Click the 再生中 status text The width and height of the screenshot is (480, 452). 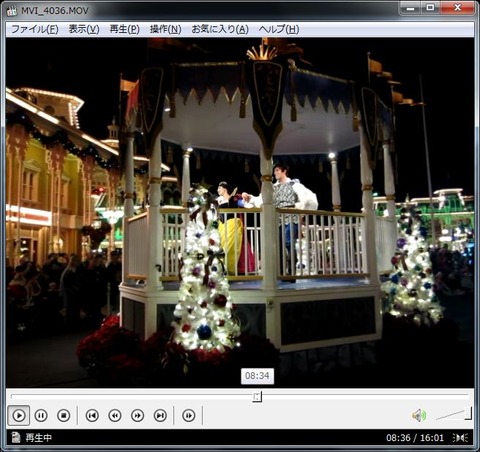point(39,438)
